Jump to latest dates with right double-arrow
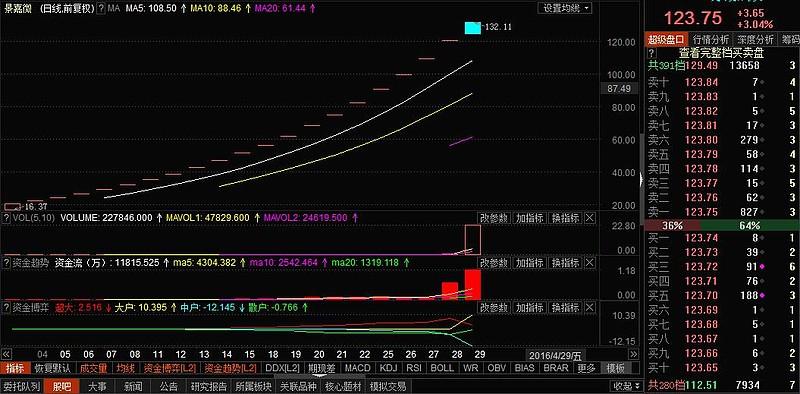The width and height of the screenshot is (800, 394). 633,354
